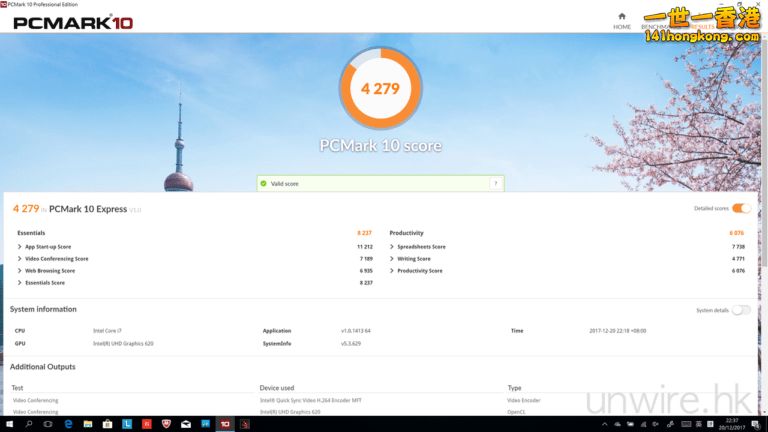Toggle Detailed scores switch off
The width and height of the screenshot is (768, 432).
[741, 209]
